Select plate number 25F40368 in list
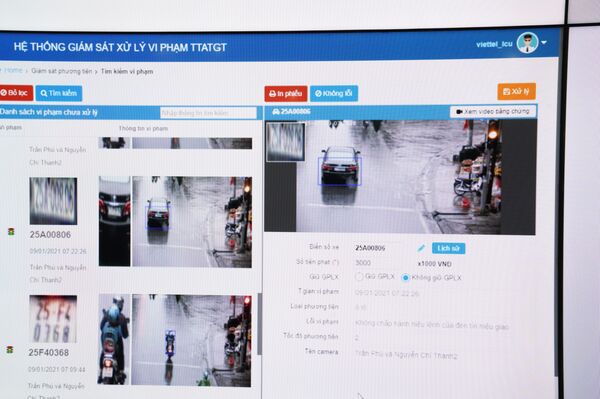600x399 pixels. (x=49, y=352)
